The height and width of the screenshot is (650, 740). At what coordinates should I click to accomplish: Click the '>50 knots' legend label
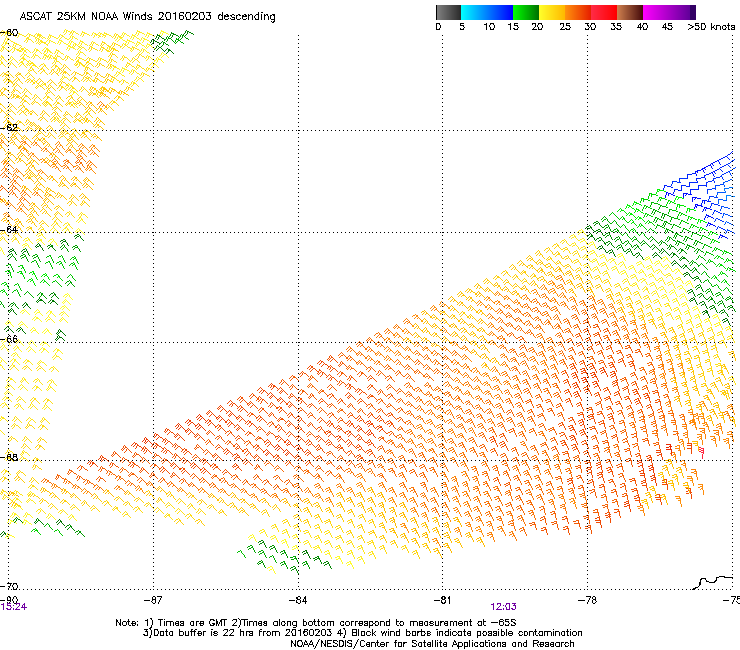point(711,27)
